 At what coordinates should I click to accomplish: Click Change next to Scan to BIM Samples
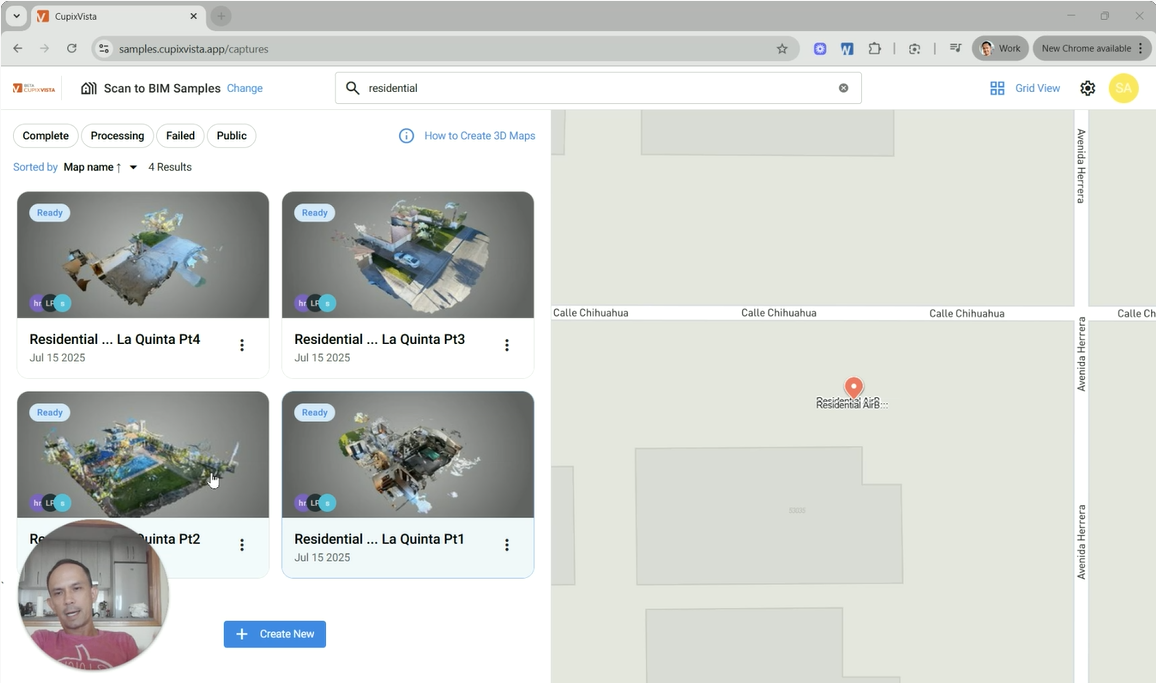tap(245, 88)
